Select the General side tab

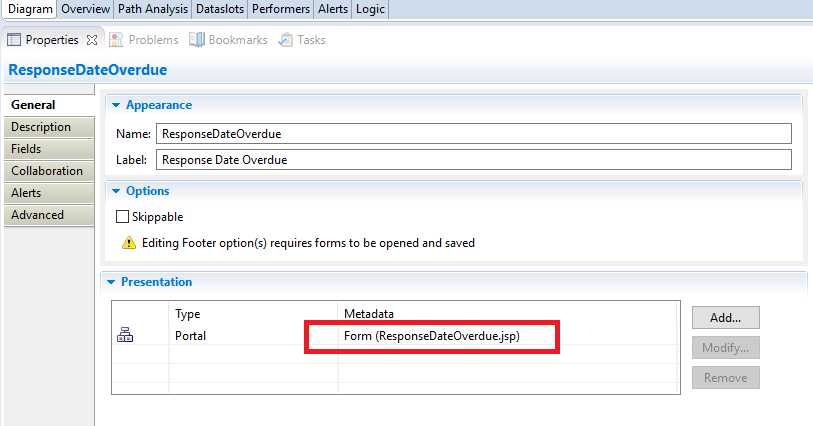(x=49, y=105)
